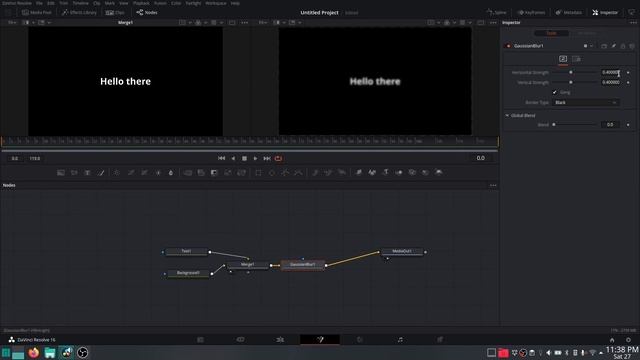This screenshot has width=640, height=360.
Task: Switch to the Modifiers tab in the Inspector
Action: click(x=586, y=33)
